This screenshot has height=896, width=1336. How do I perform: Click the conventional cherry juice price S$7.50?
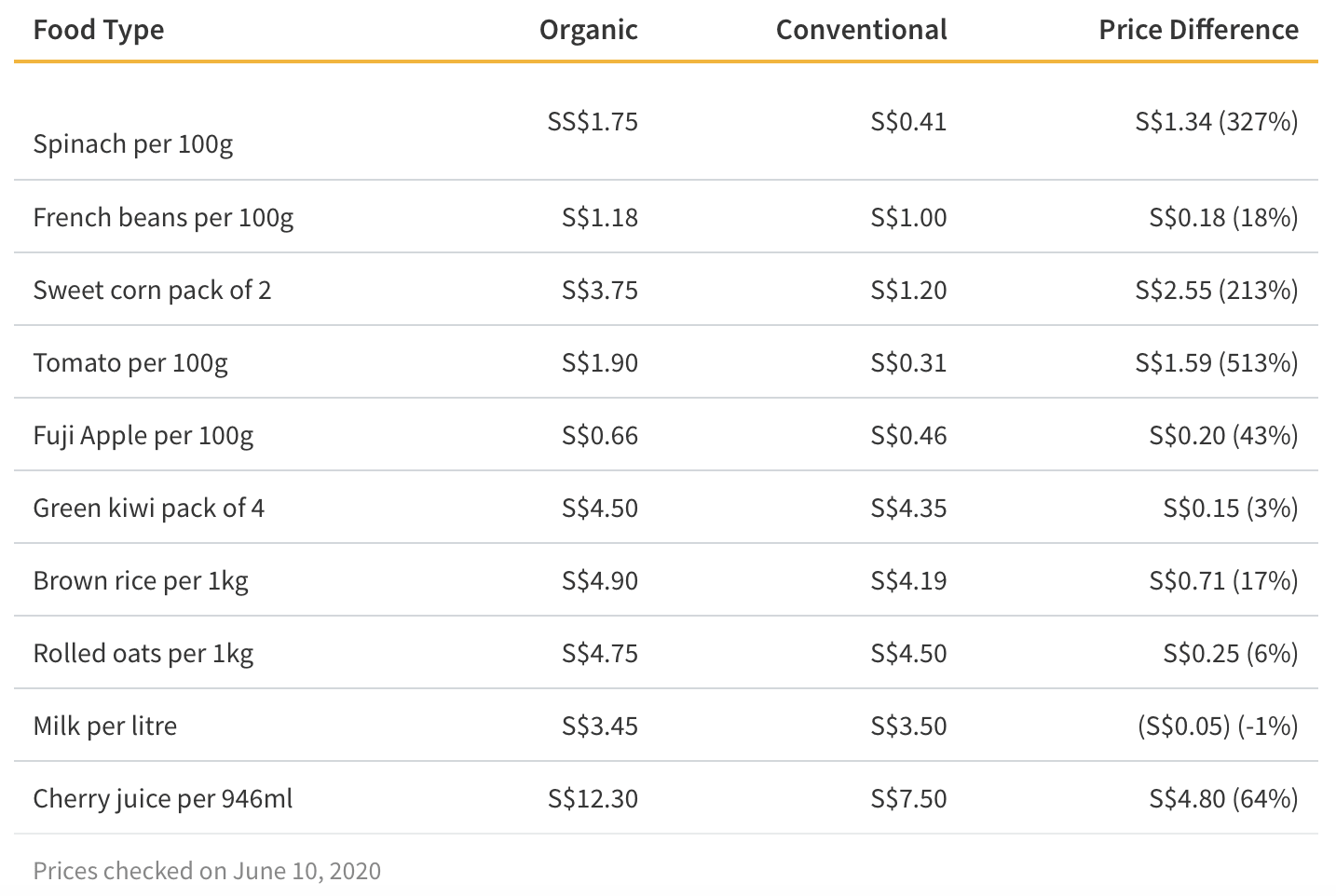[x=908, y=798]
